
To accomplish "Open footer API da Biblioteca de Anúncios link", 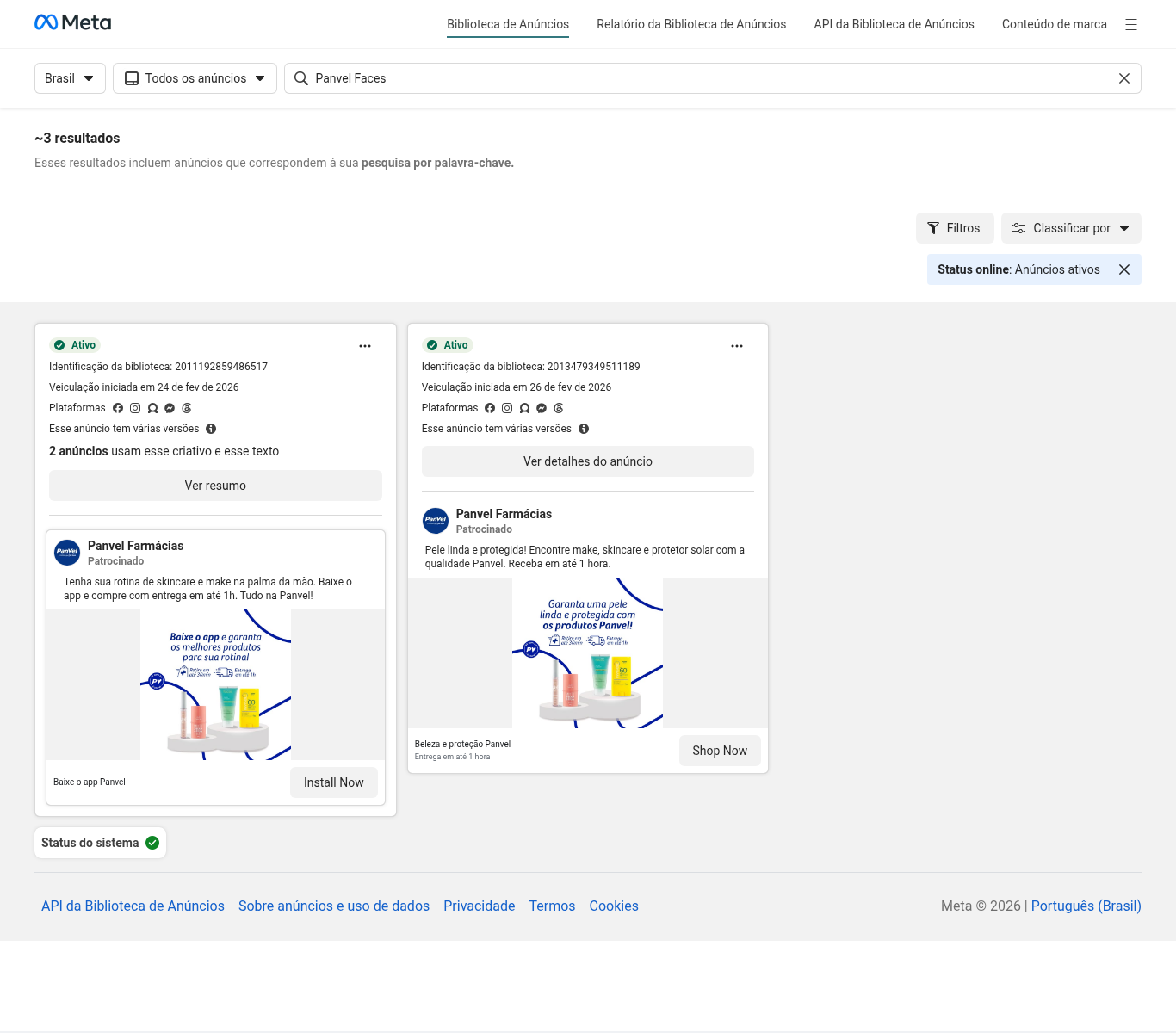I will click(133, 906).
